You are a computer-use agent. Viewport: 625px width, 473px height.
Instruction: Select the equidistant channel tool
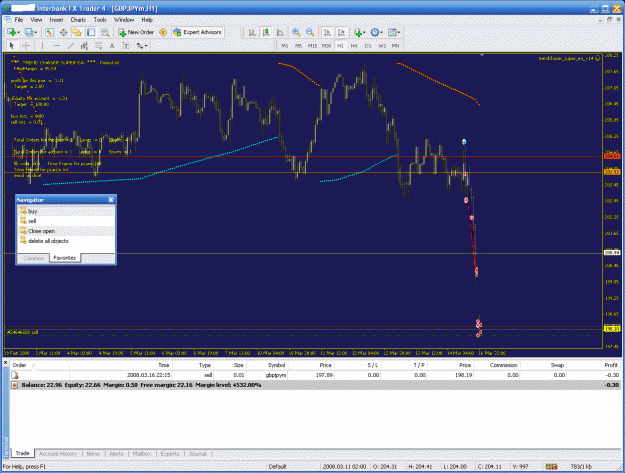coord(84,46)
